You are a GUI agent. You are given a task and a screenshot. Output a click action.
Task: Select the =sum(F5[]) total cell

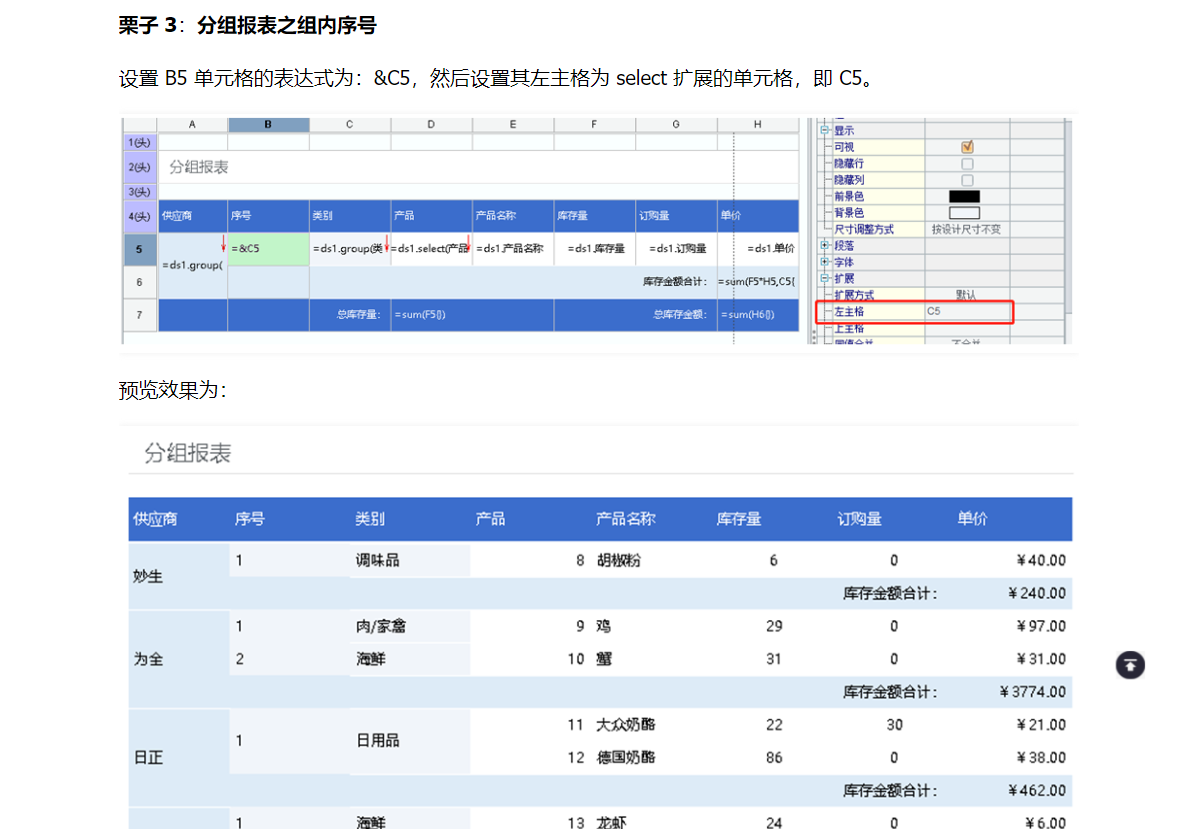472,315
